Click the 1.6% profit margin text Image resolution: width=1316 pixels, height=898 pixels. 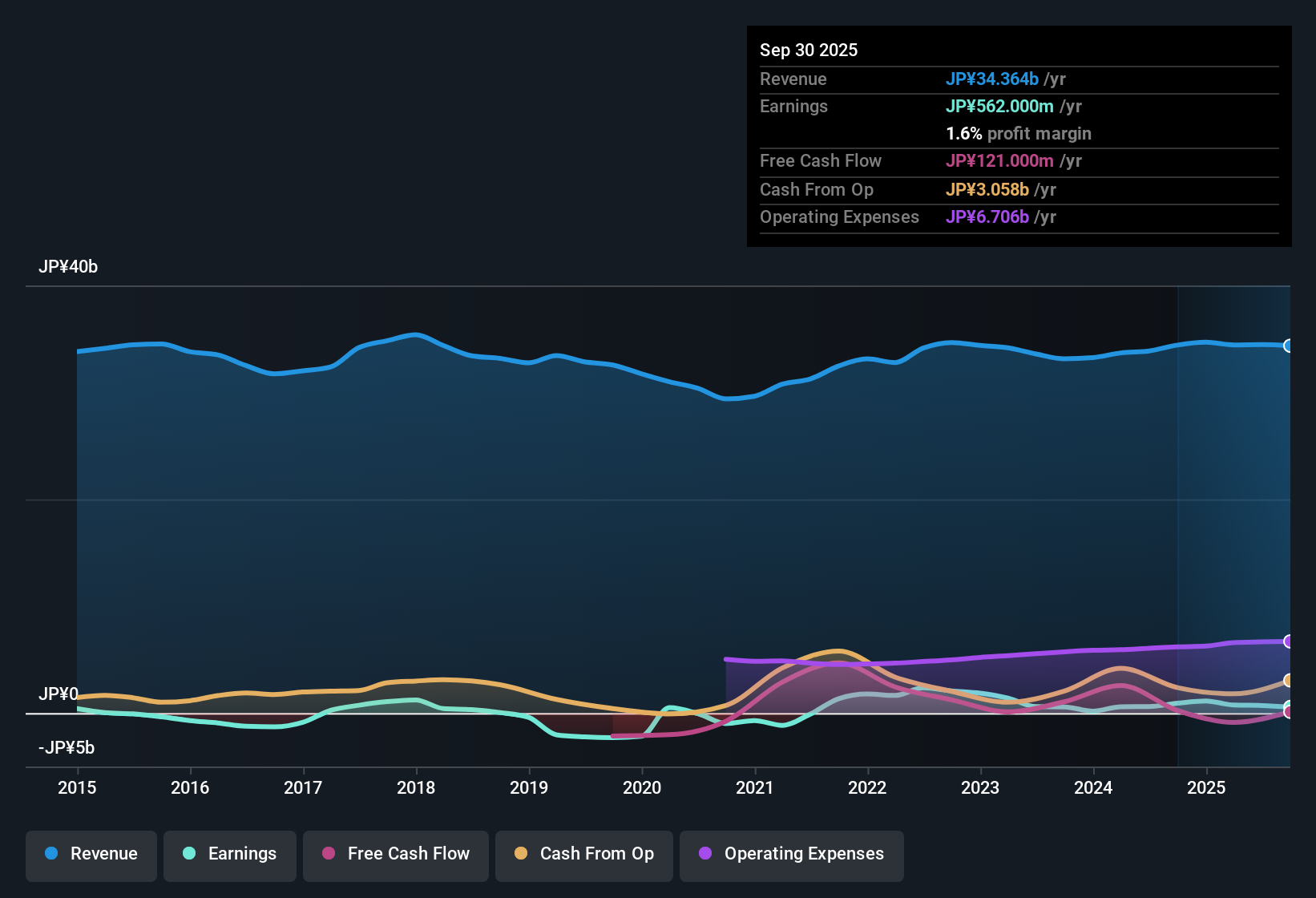coord(1019,134)
